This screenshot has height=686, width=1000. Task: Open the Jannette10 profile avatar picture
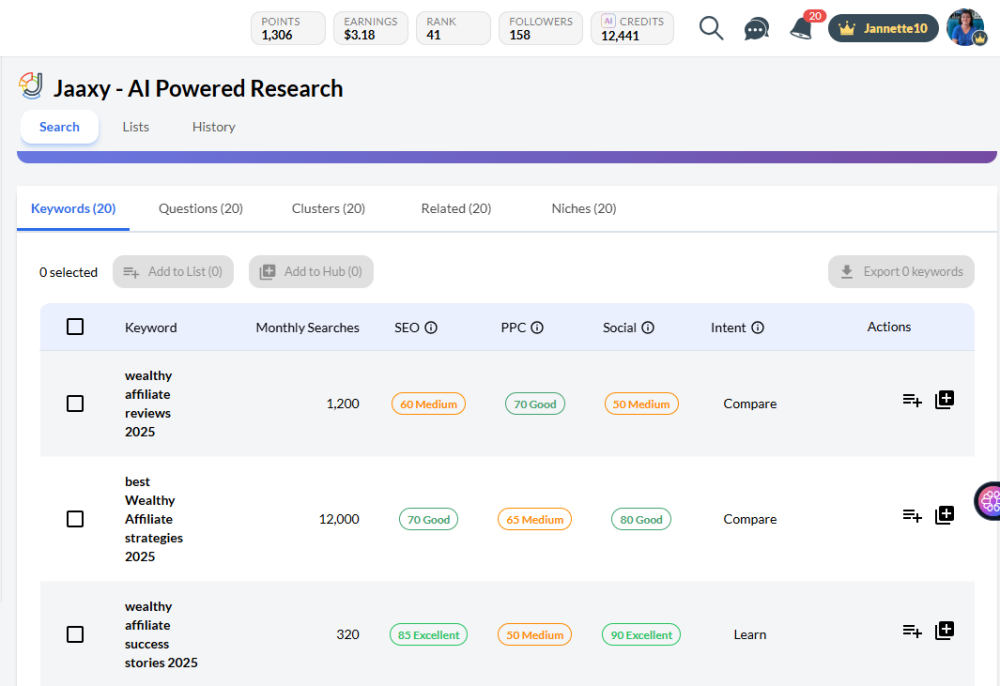965,28
